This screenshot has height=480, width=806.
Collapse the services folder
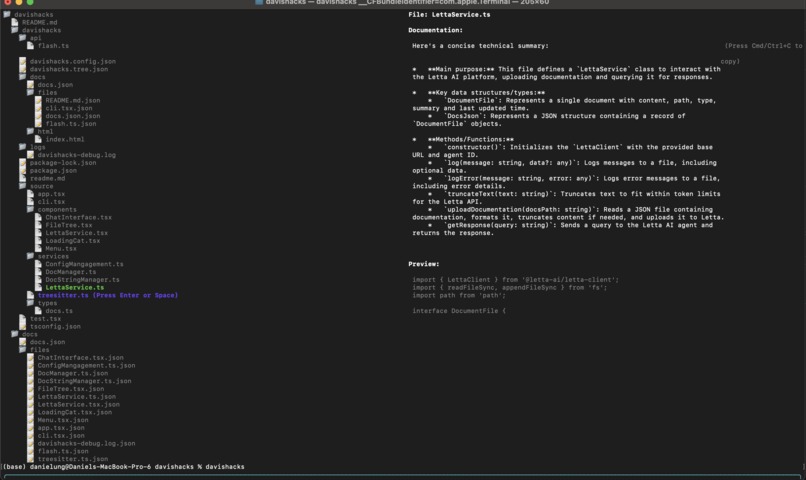click(30, 256)
